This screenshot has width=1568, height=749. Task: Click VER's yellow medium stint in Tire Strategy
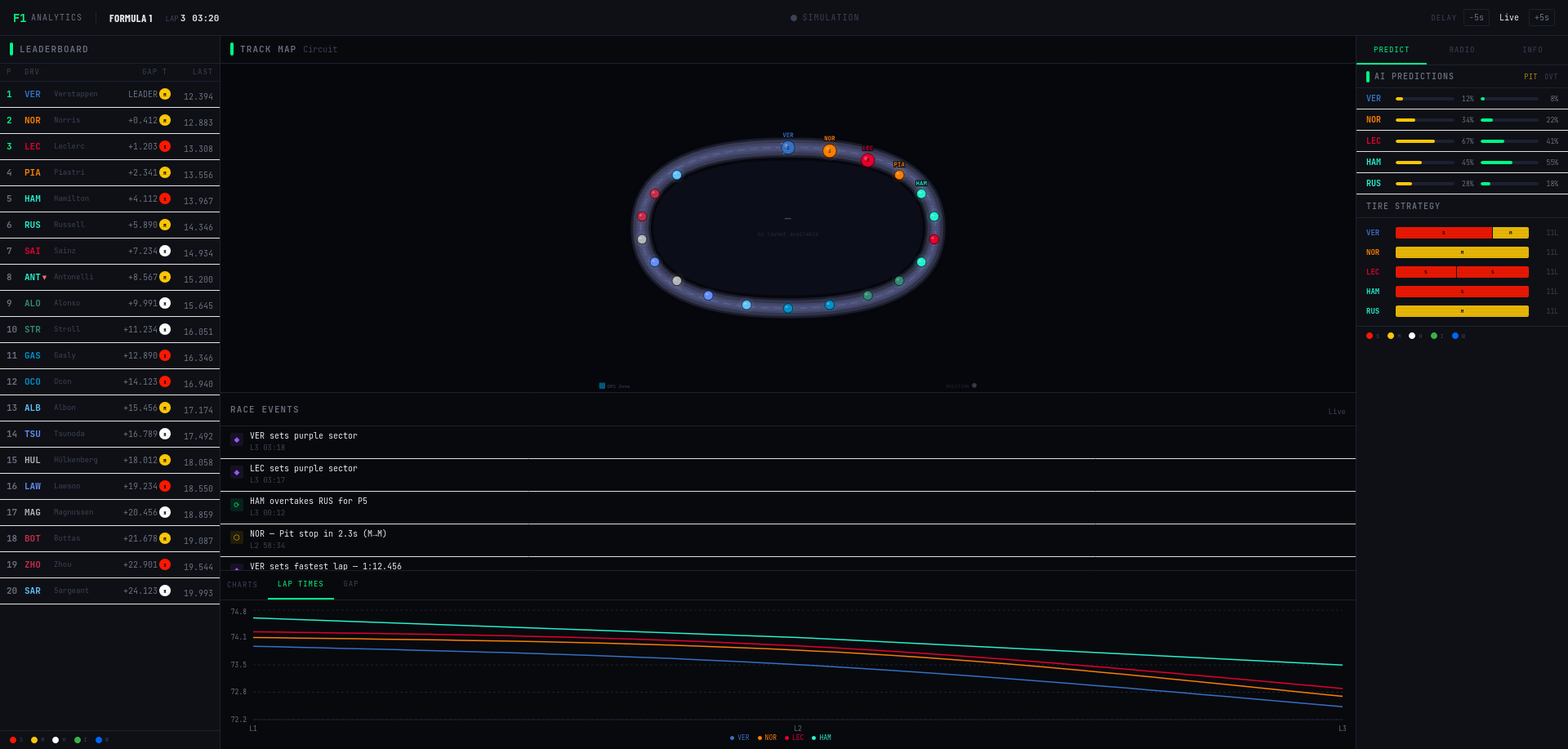coord(1511,233)
